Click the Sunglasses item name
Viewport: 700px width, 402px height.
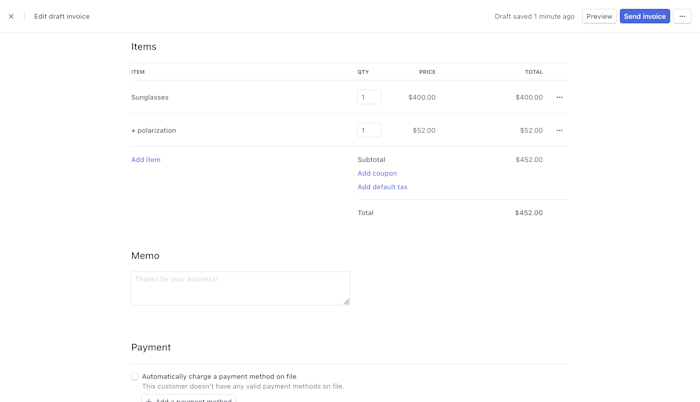coord(150,97)
